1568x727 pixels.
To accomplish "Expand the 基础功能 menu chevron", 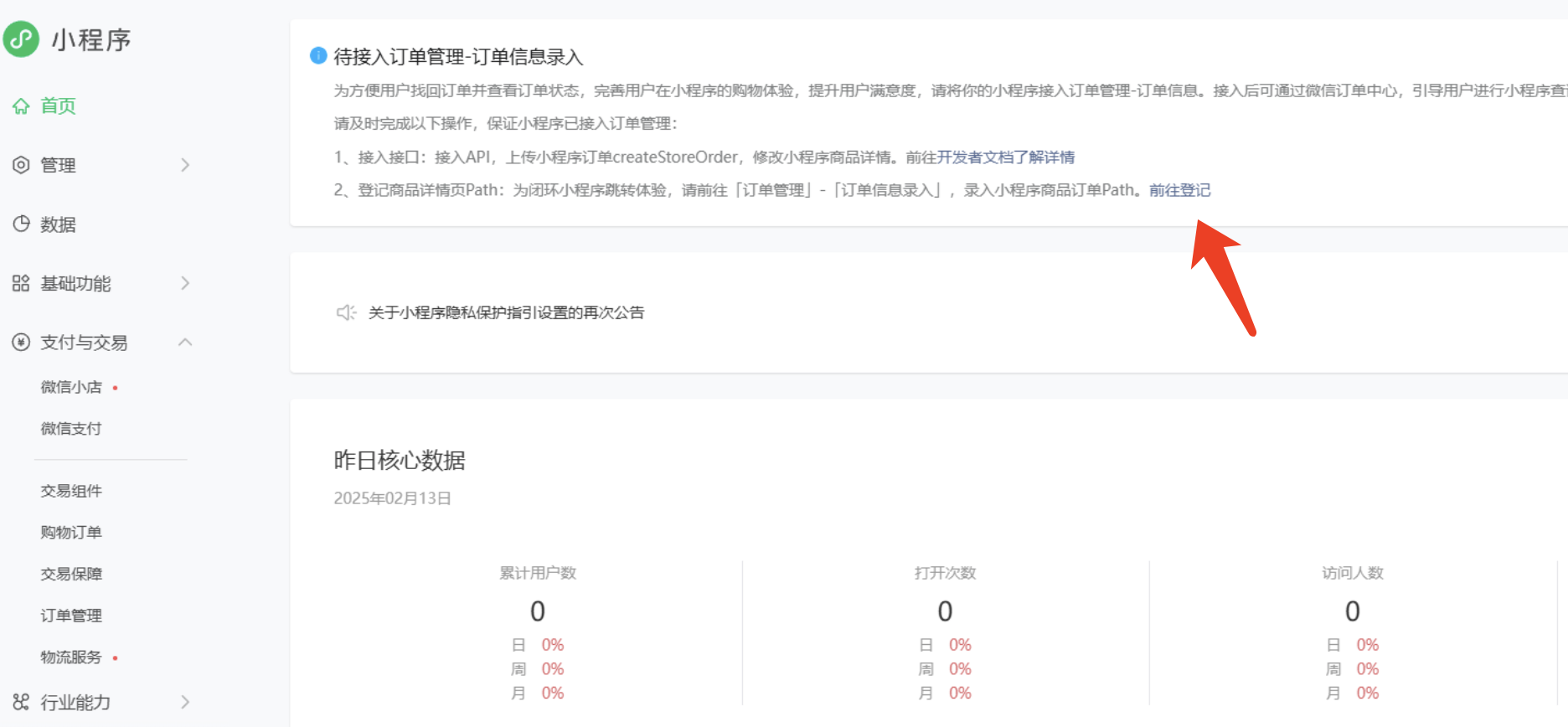I will pyautogui.click(x=185, y=283).
